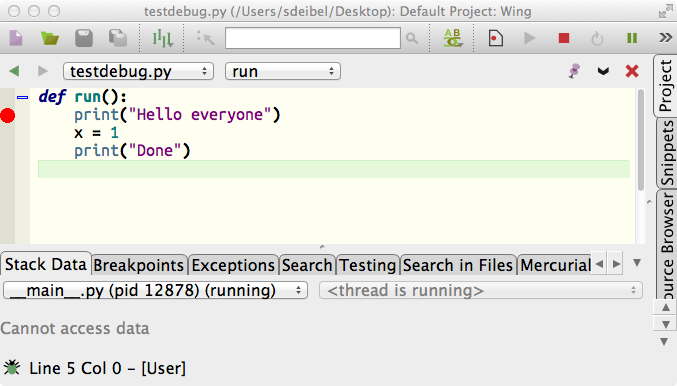
Task: Toggle full screen with window corner arrows
Action: coord(665,11)
